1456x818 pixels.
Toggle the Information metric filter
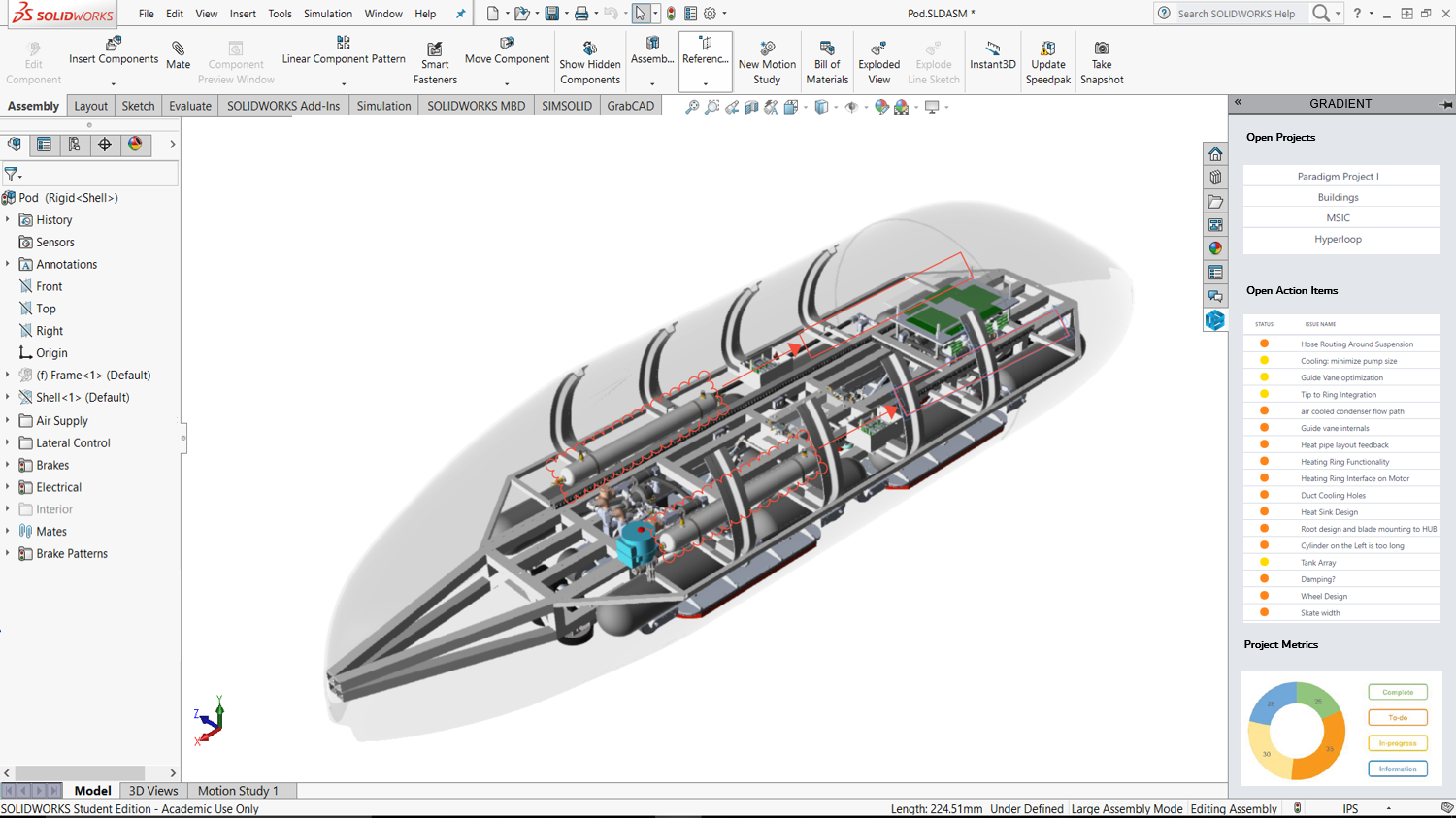(x=1398, y=769)
